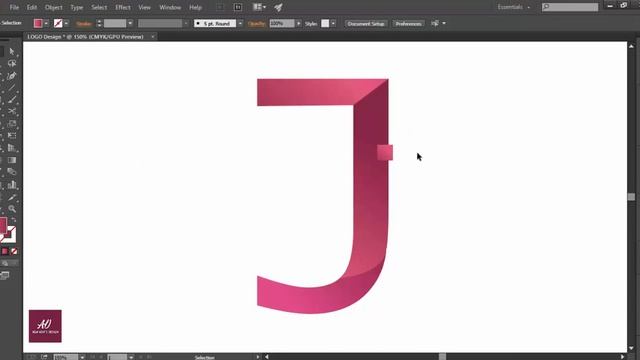640x360 pixels.
Task: Close the LOGO Design document tab
Action: click(153, 37)
